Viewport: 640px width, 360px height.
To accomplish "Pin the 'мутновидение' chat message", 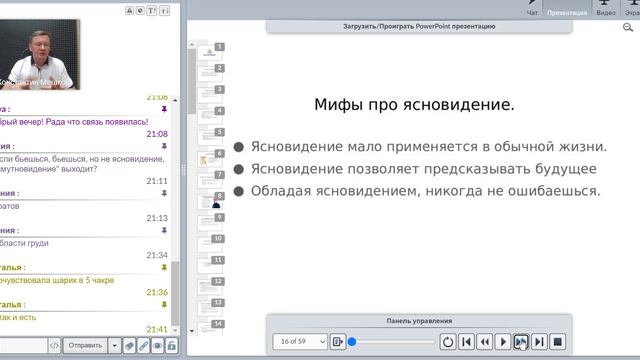I will click(164, 146).
